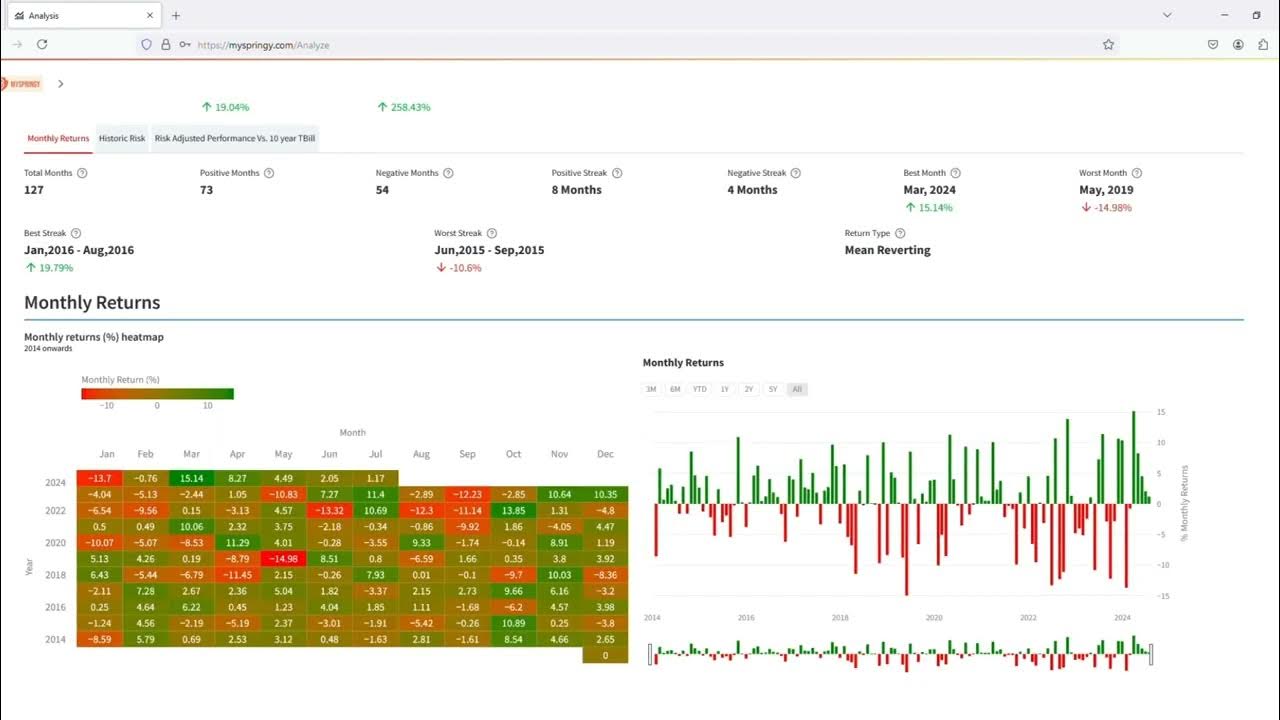Click help icon next to Return Type
Viewport: 1280px width, 720px height.
point(900,233)
